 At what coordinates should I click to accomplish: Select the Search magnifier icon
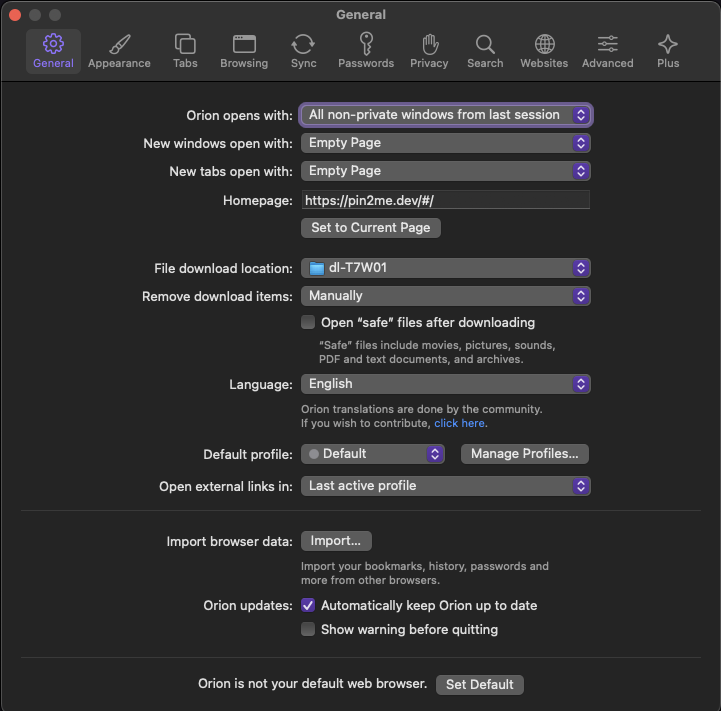pos(485,45)
